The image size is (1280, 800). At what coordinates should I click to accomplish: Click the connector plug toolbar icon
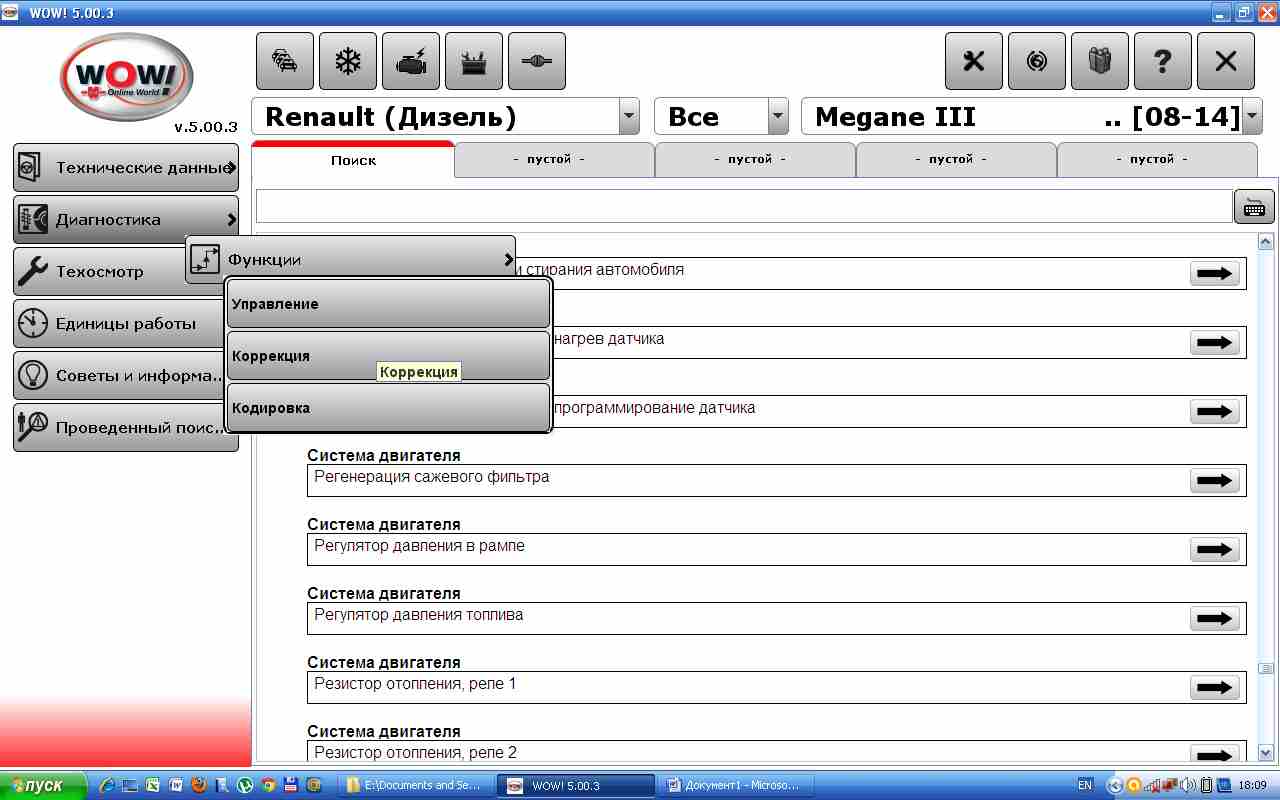tap(537, 62)
